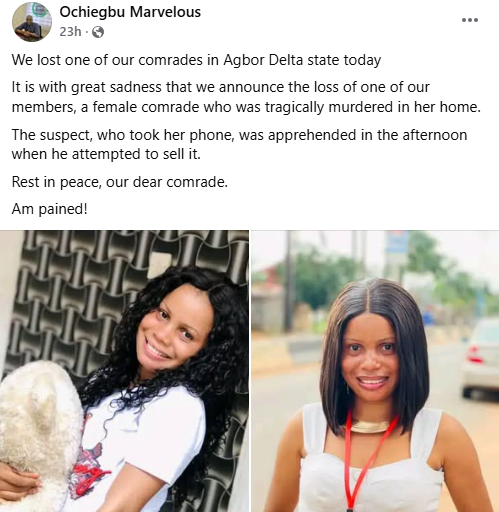The image size is (499, 512).
Task: Click the "Rest in peace, our dear comrade." line
Action: [120, 182]
